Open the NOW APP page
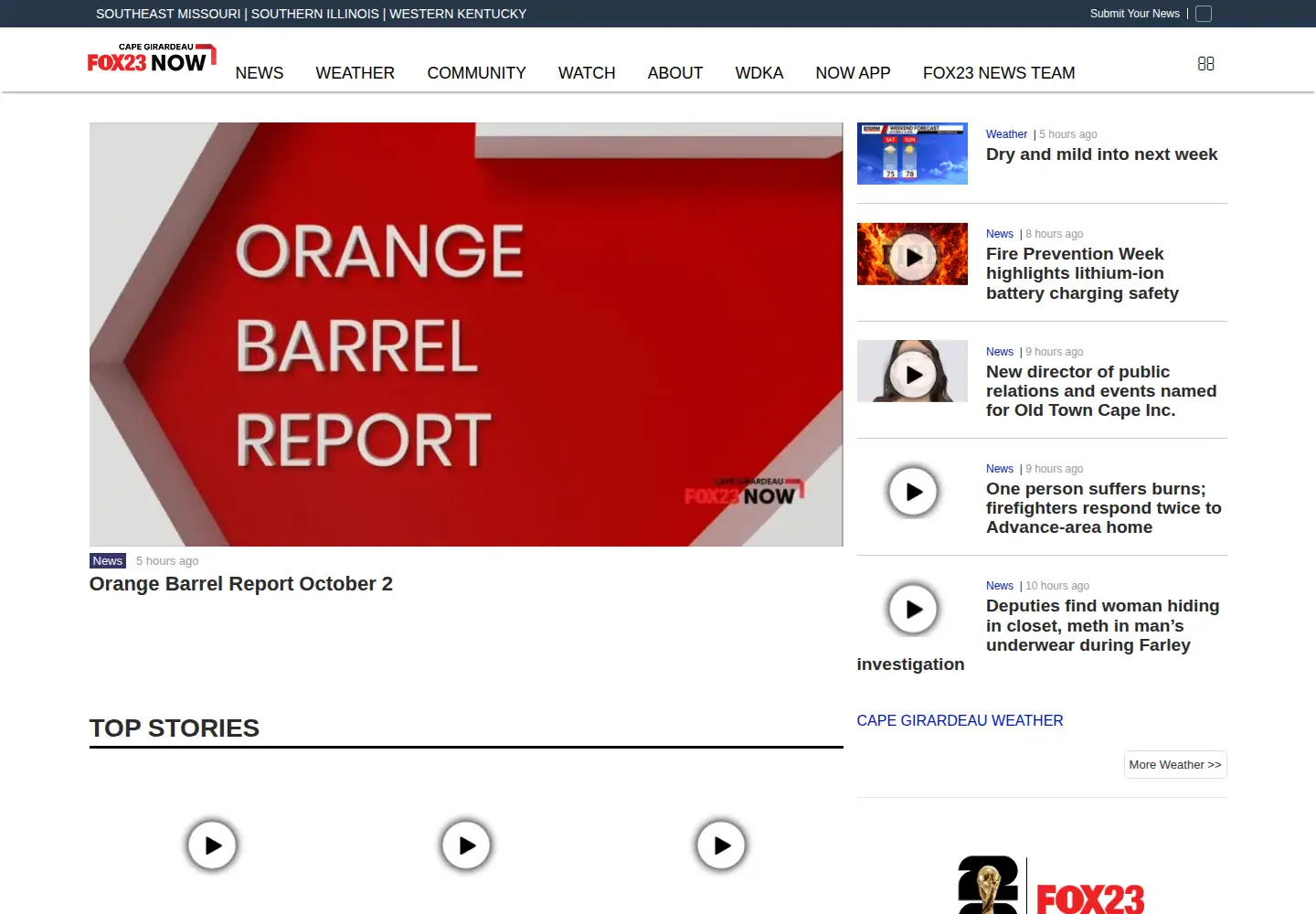Screen dimensions: 1316x914 click(854, 73)
